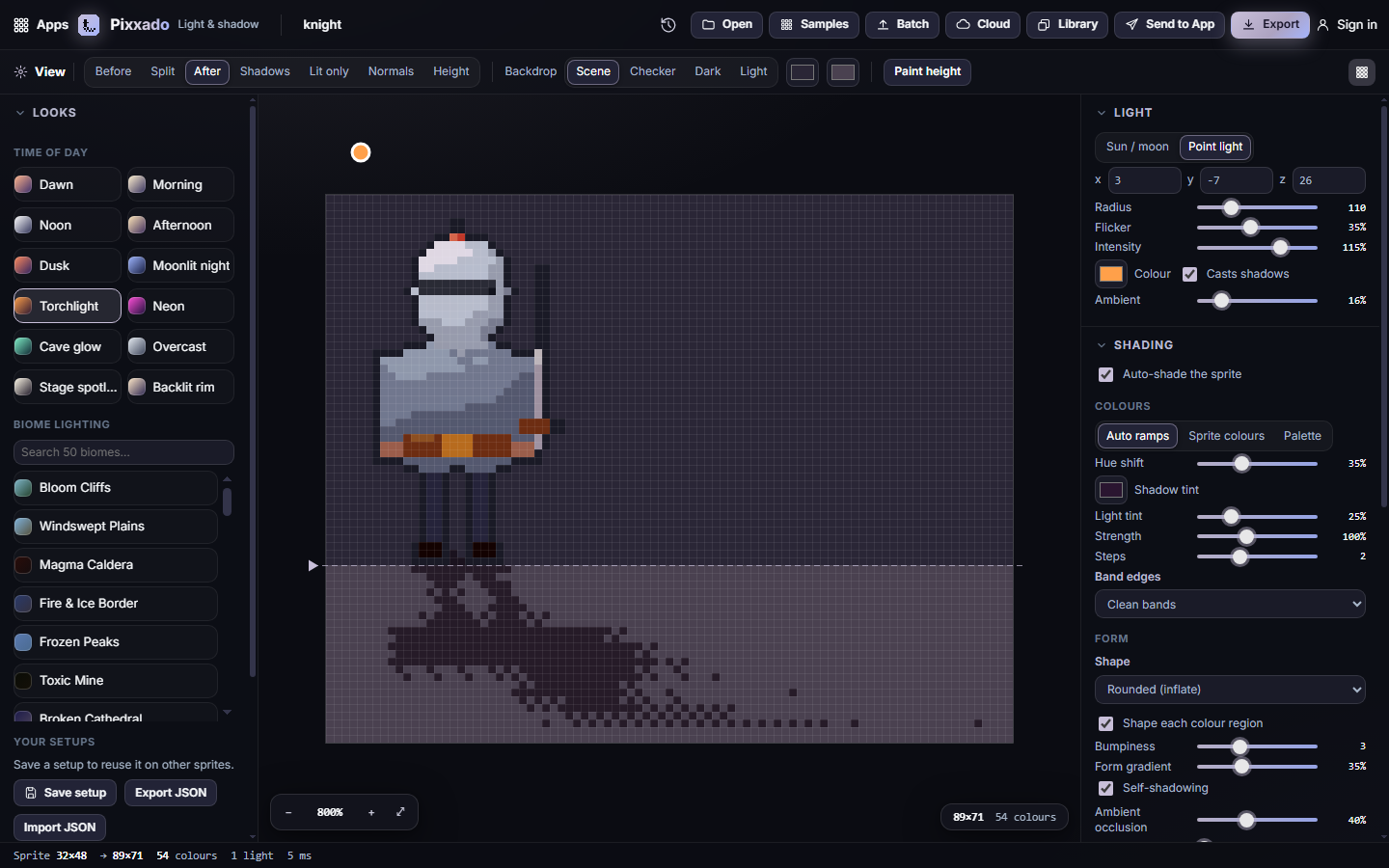The height and width of the screenshot is (868, 1389).
Task: Click Save setup button
Action: [66, 793]
